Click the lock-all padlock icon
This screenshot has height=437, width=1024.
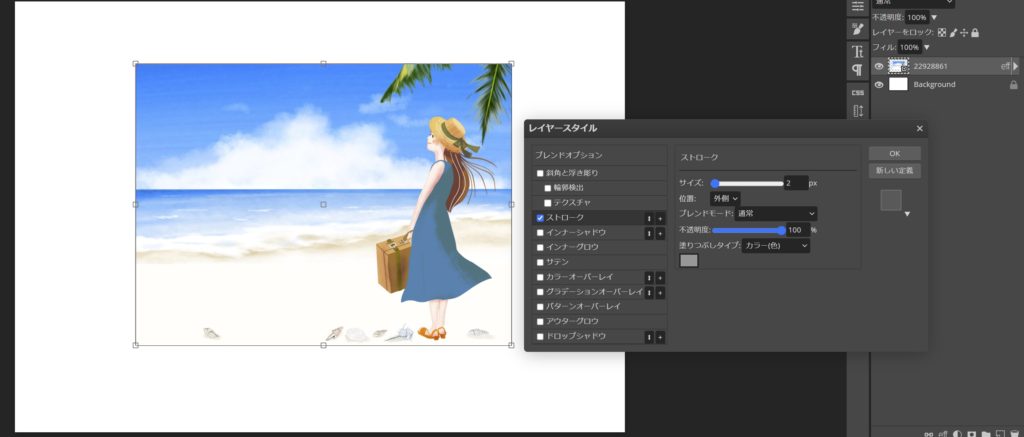(x=975, y=32)
